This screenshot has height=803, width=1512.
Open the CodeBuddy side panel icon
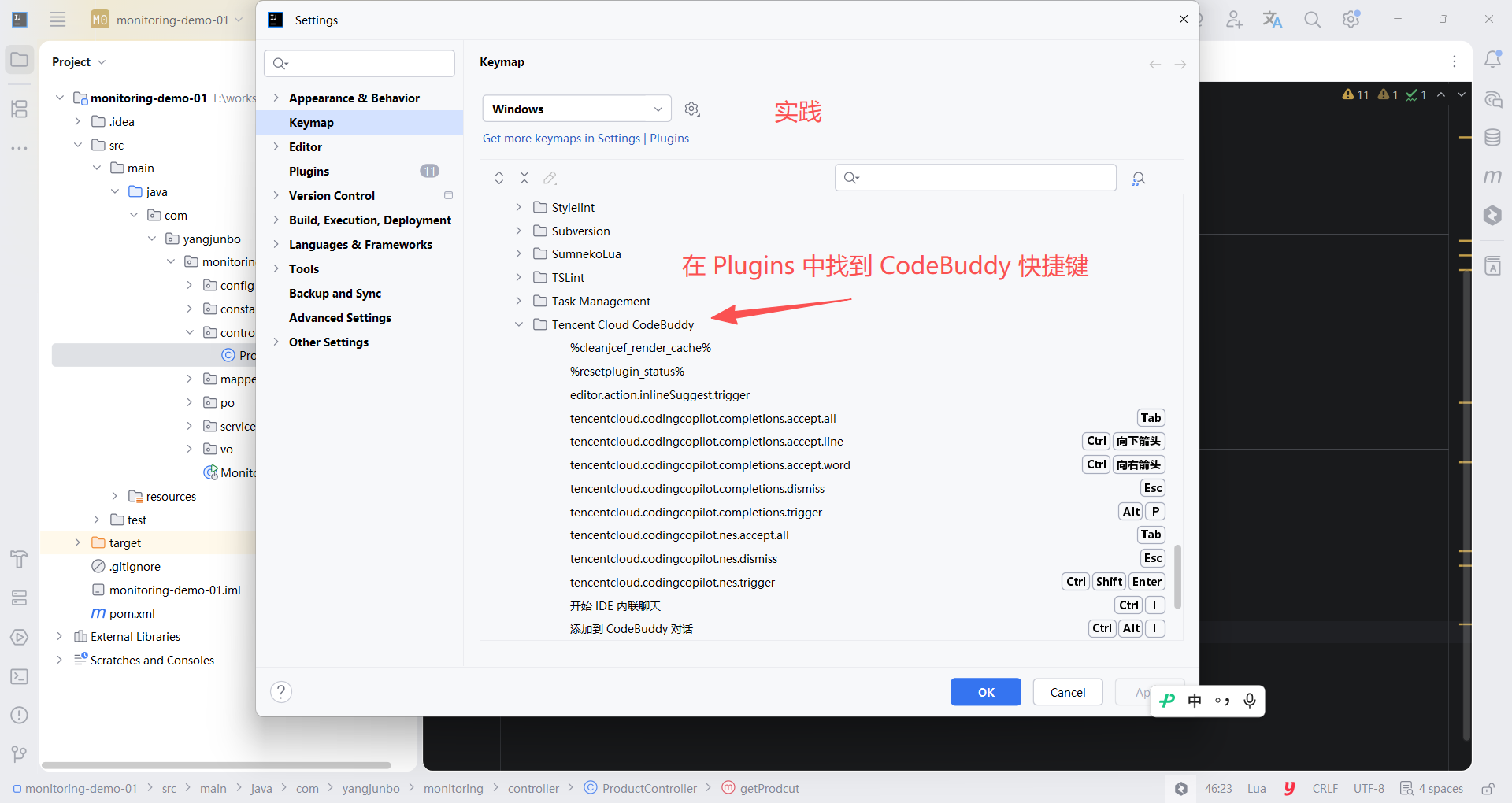1492,215
